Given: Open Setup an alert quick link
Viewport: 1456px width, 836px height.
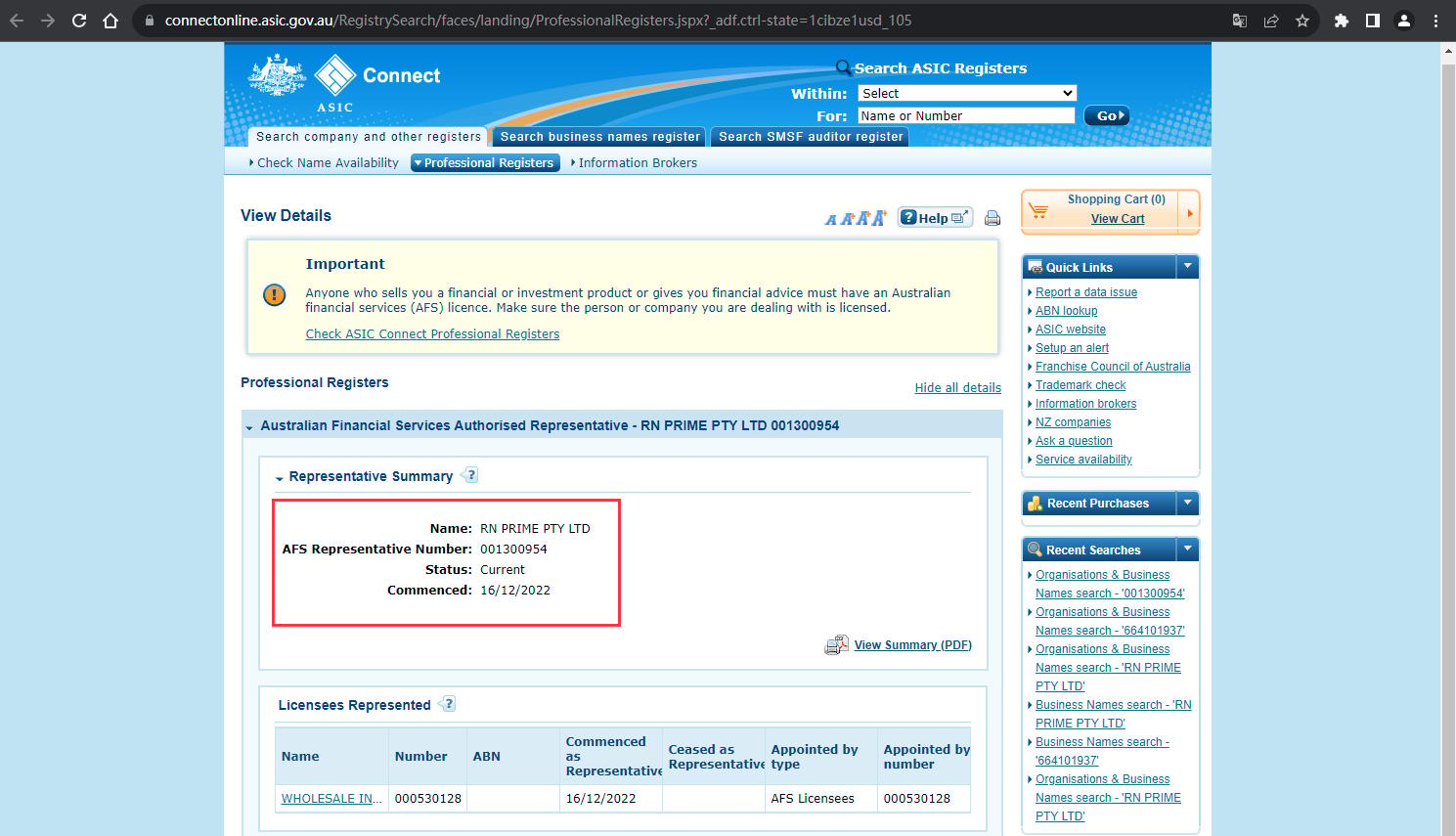Looking at the screenshot, I should tap(1072, 348).
